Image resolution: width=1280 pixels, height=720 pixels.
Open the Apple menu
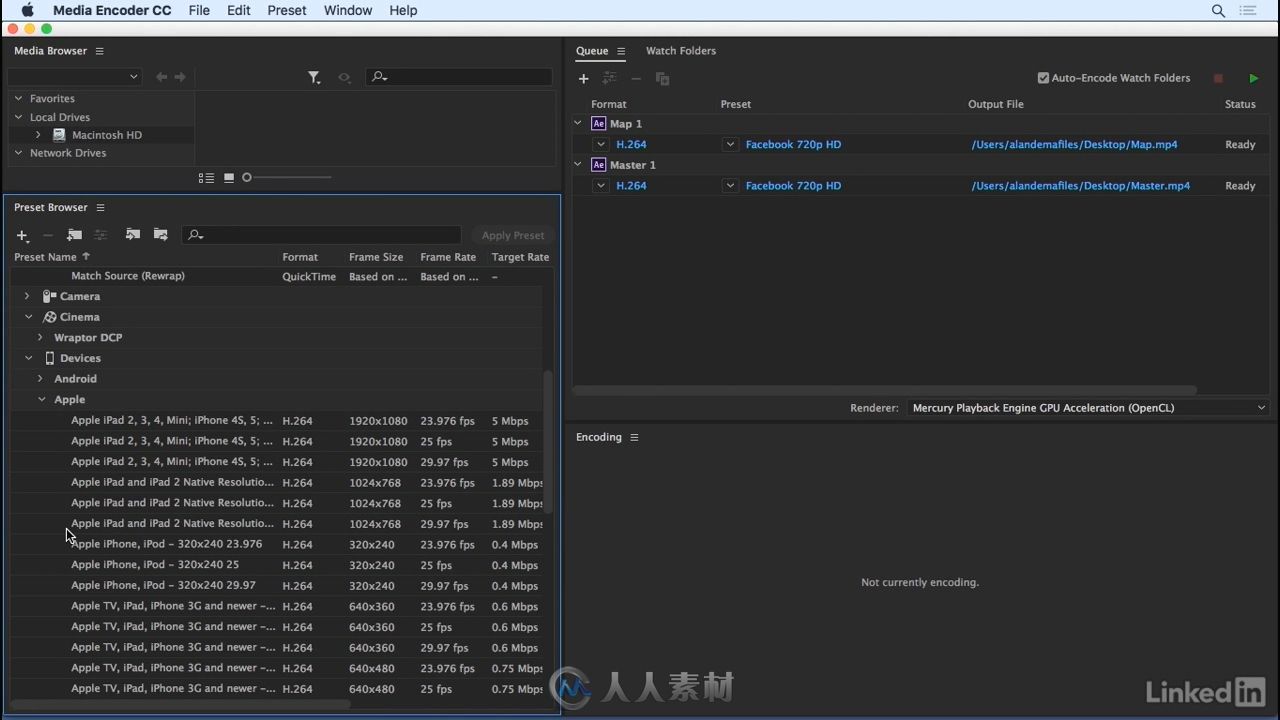point(28,10)
